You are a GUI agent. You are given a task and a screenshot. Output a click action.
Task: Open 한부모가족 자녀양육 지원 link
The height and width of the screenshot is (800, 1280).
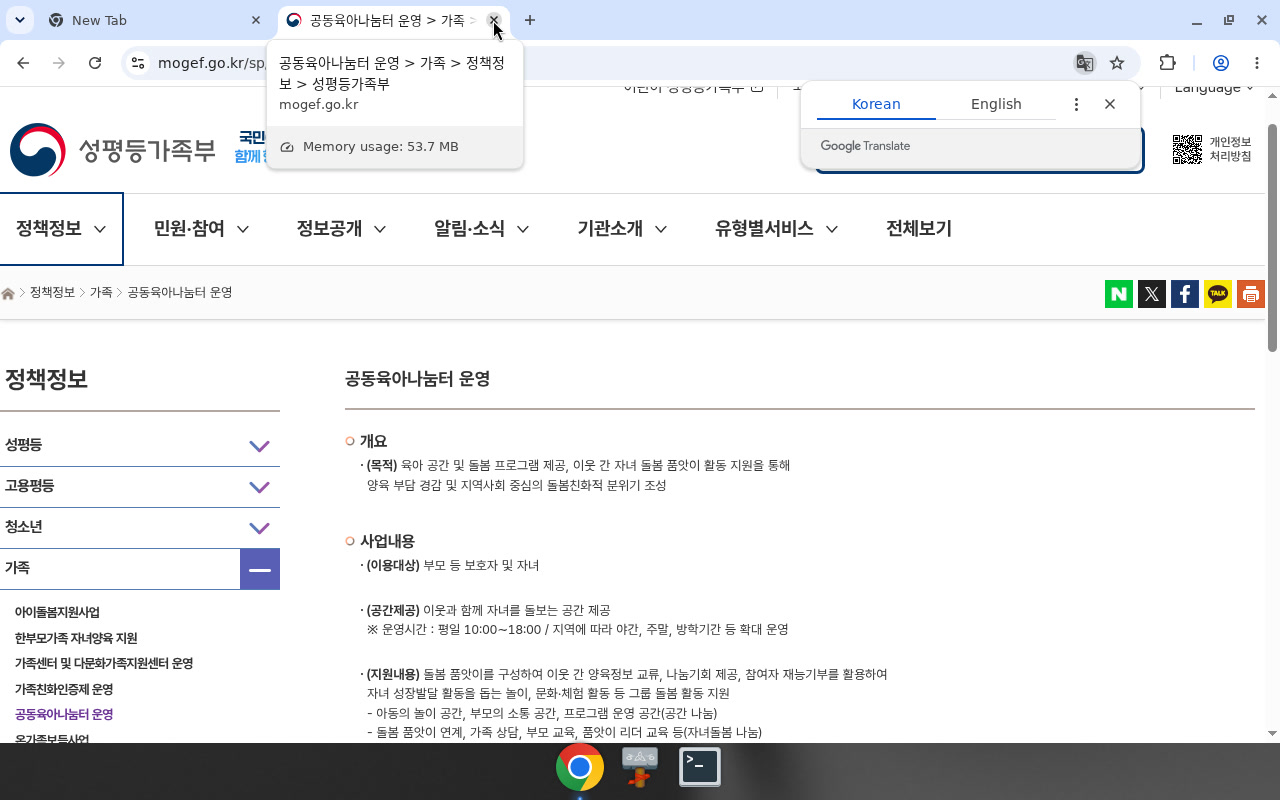[76, 638]
